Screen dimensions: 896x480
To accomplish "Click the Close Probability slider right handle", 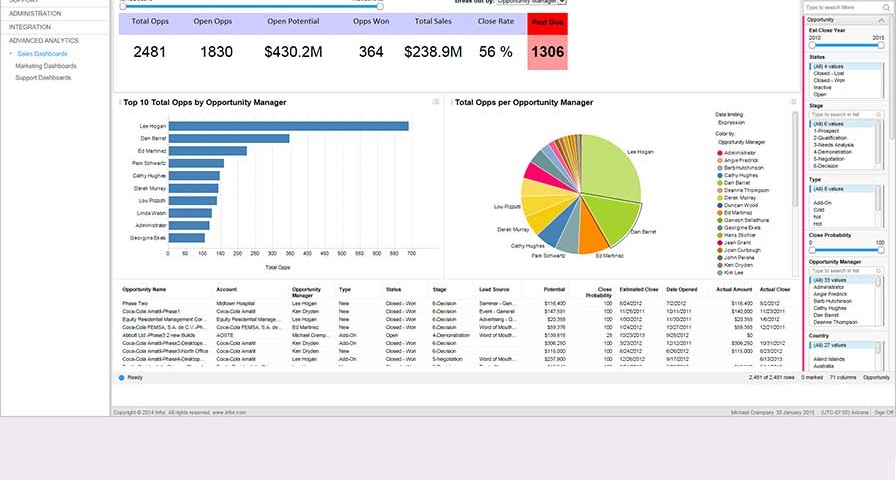I will click(881, 250).
